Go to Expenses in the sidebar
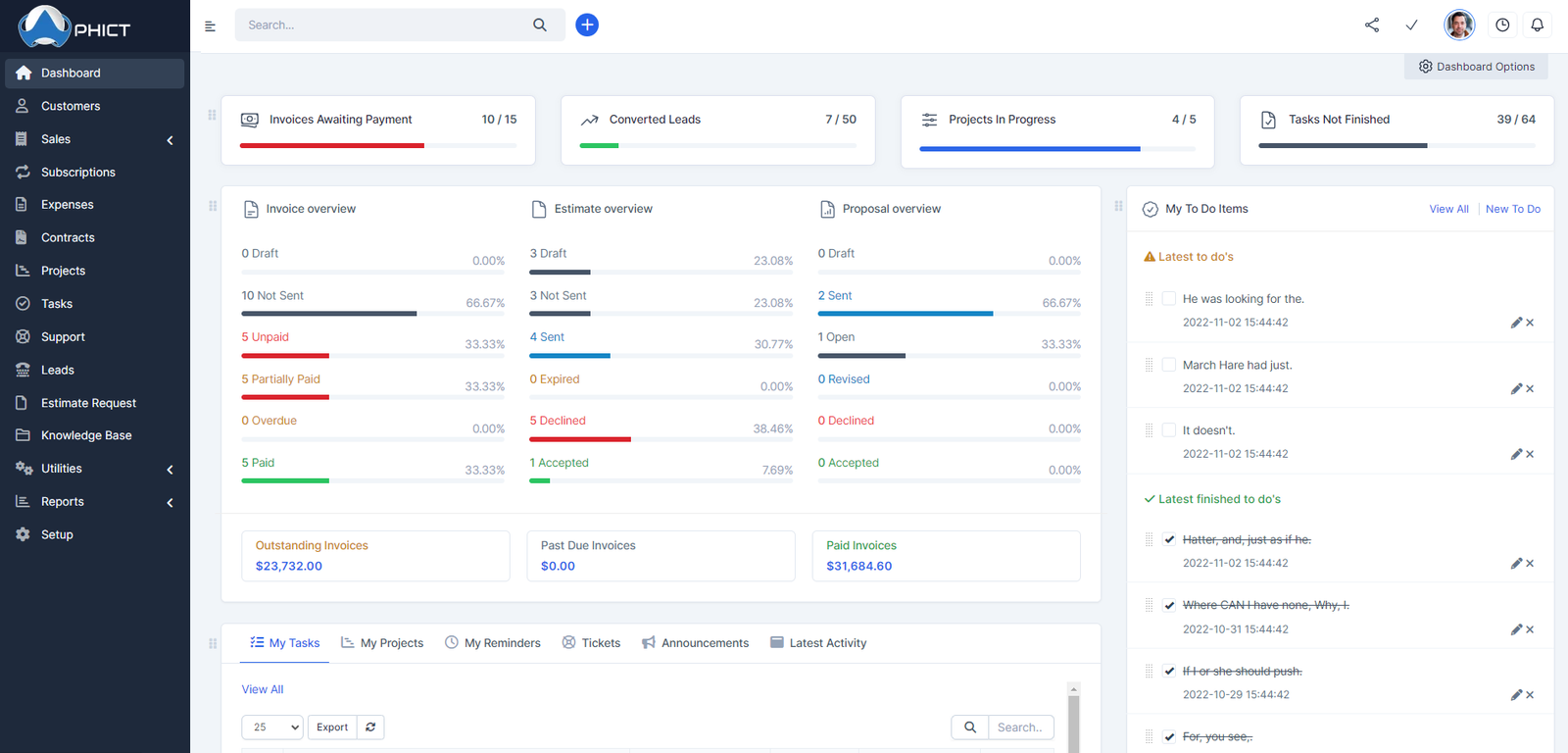Screen dimensions: 1568x753 coord(94,205)
